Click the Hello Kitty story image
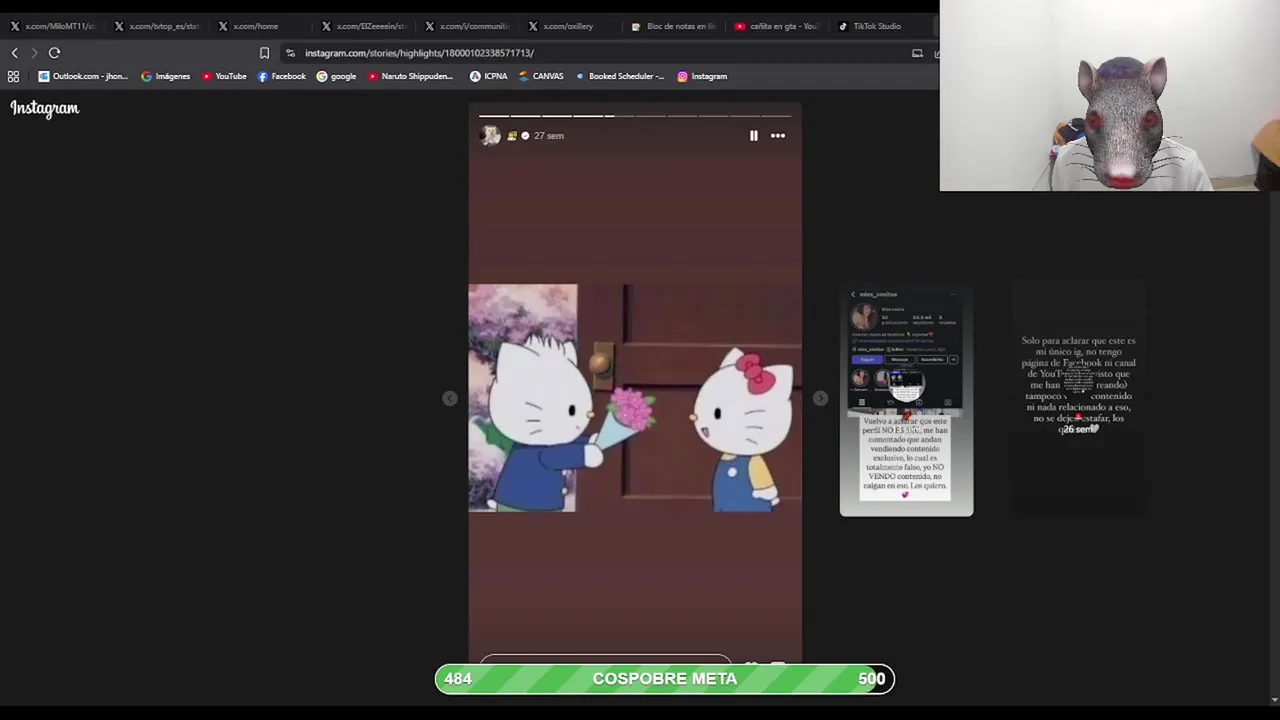Screen dimensions: 1280x720 tap(635, 398)
